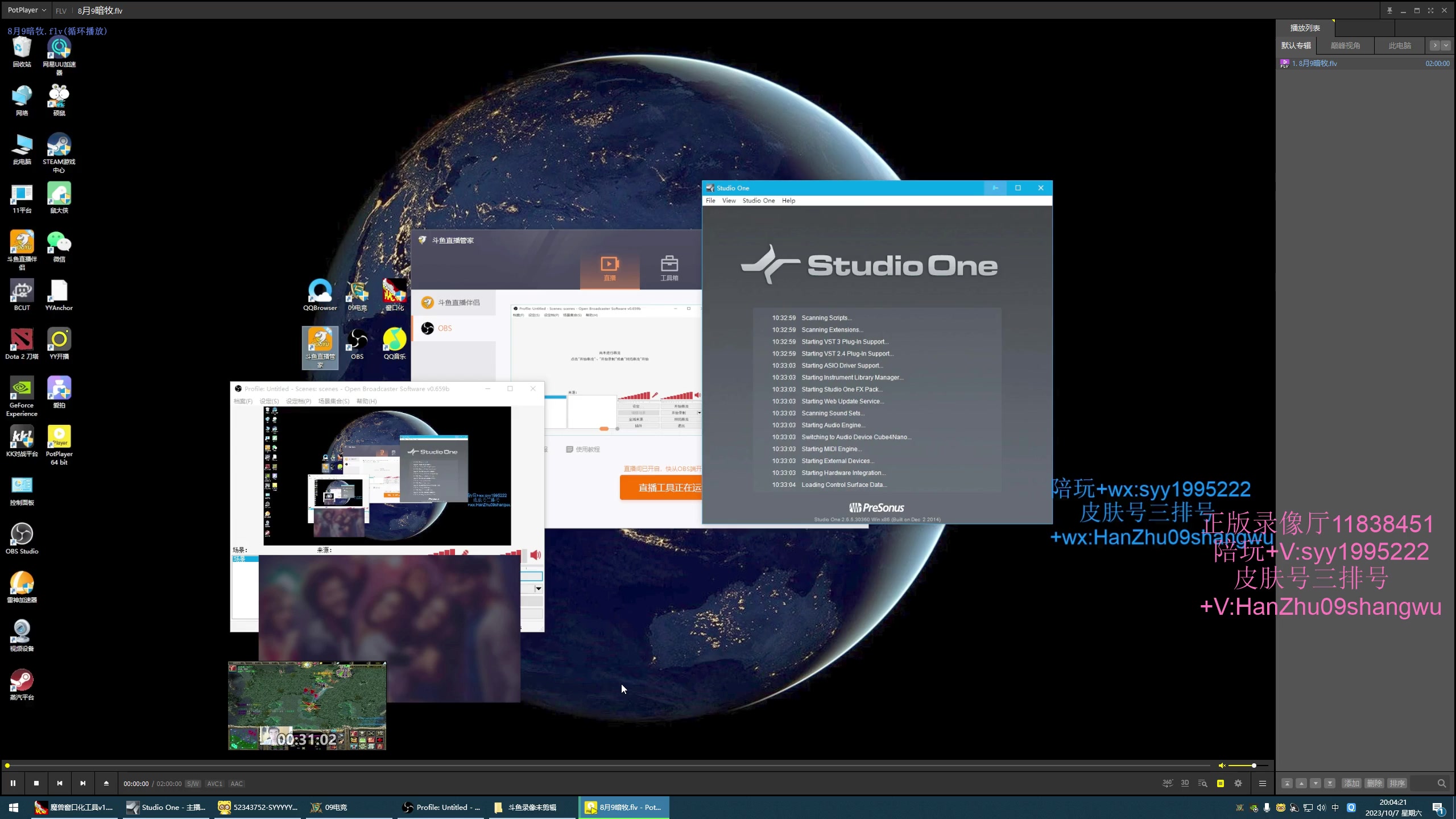Set volume using the volume slider
The image size is (1456, 819).
coord(1248,766)
